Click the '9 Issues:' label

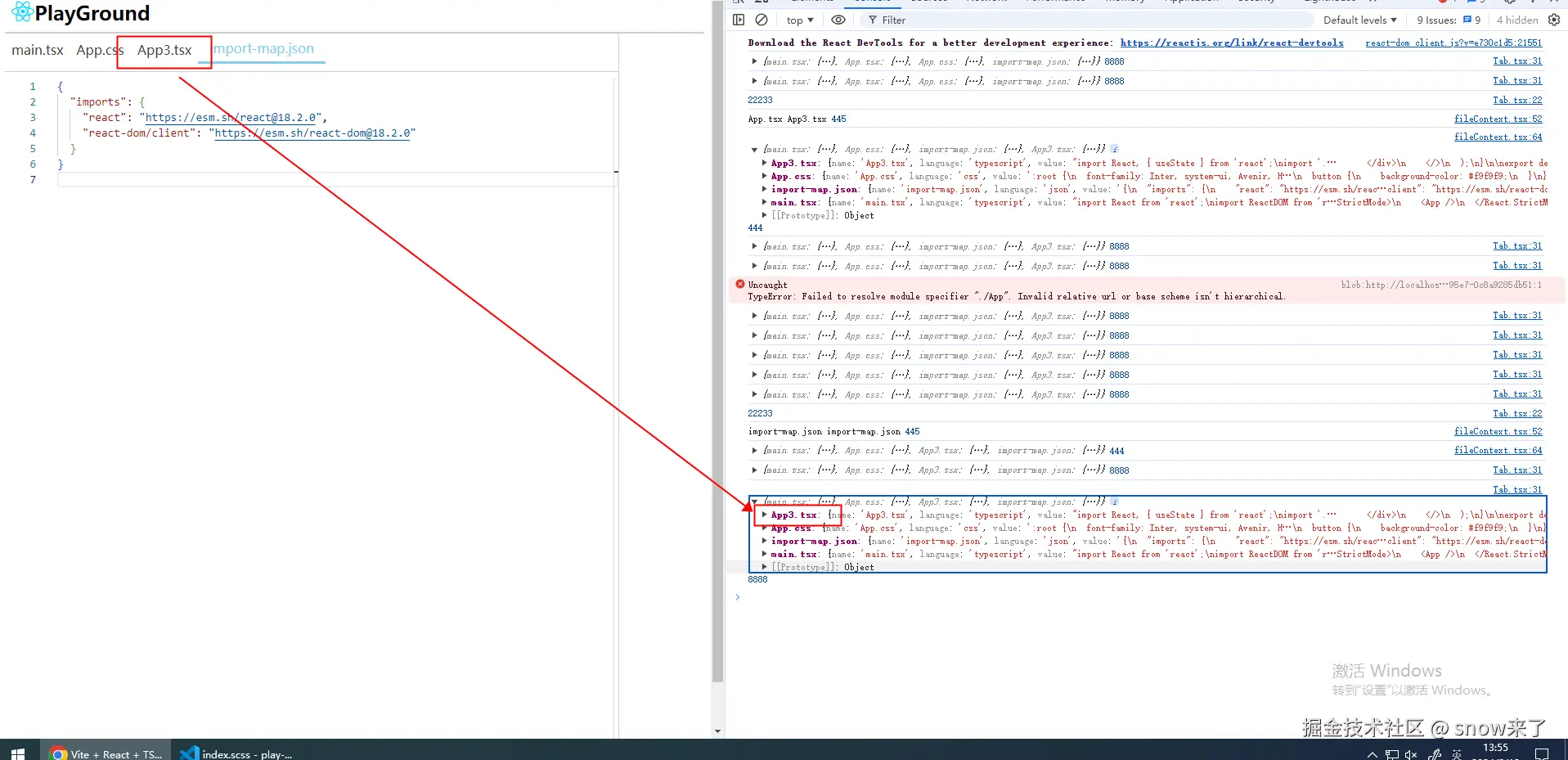(1436, 20)
